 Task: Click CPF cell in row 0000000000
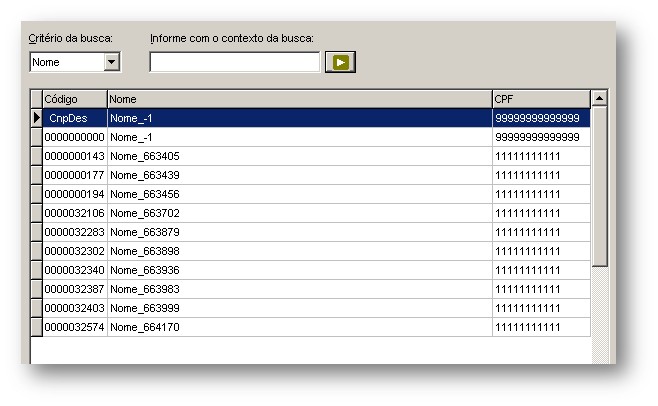541,137
